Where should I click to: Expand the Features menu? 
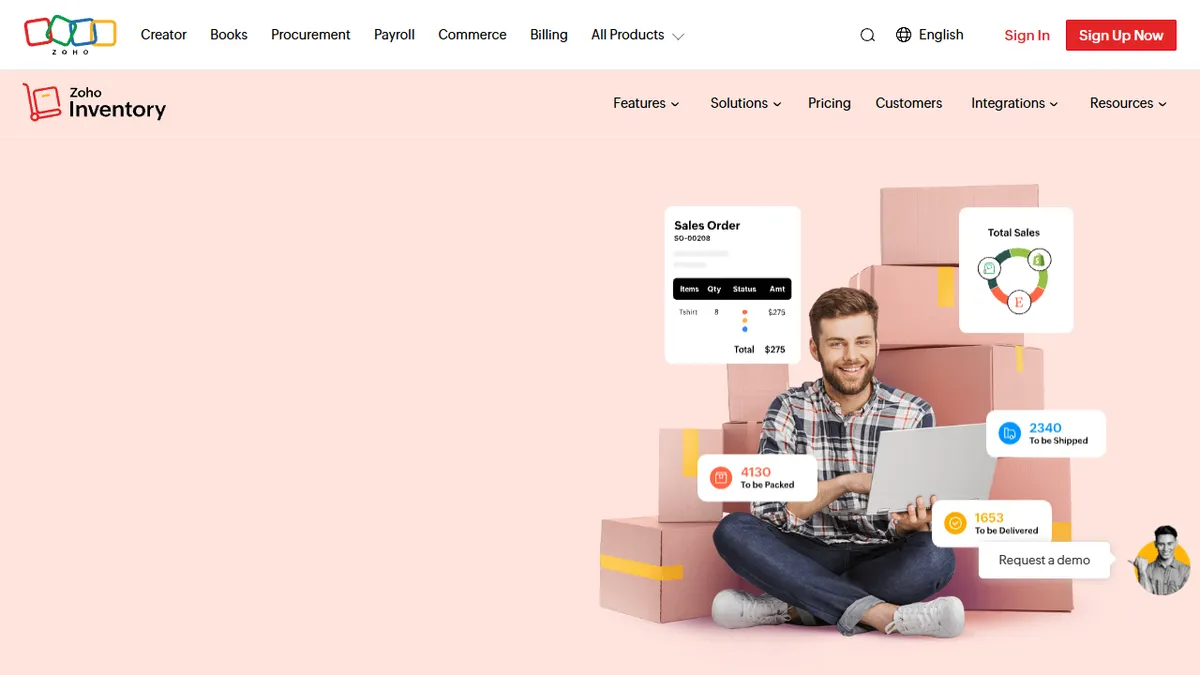pyautogui.click(x=646, y=103)
